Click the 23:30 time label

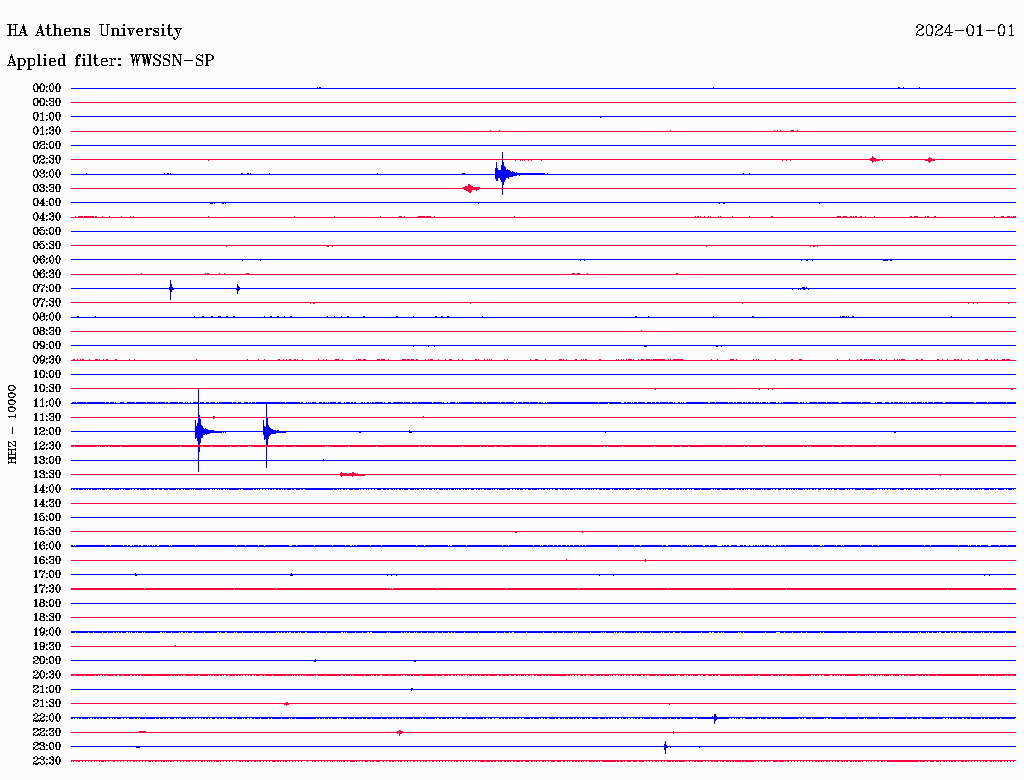coord(47,761)
